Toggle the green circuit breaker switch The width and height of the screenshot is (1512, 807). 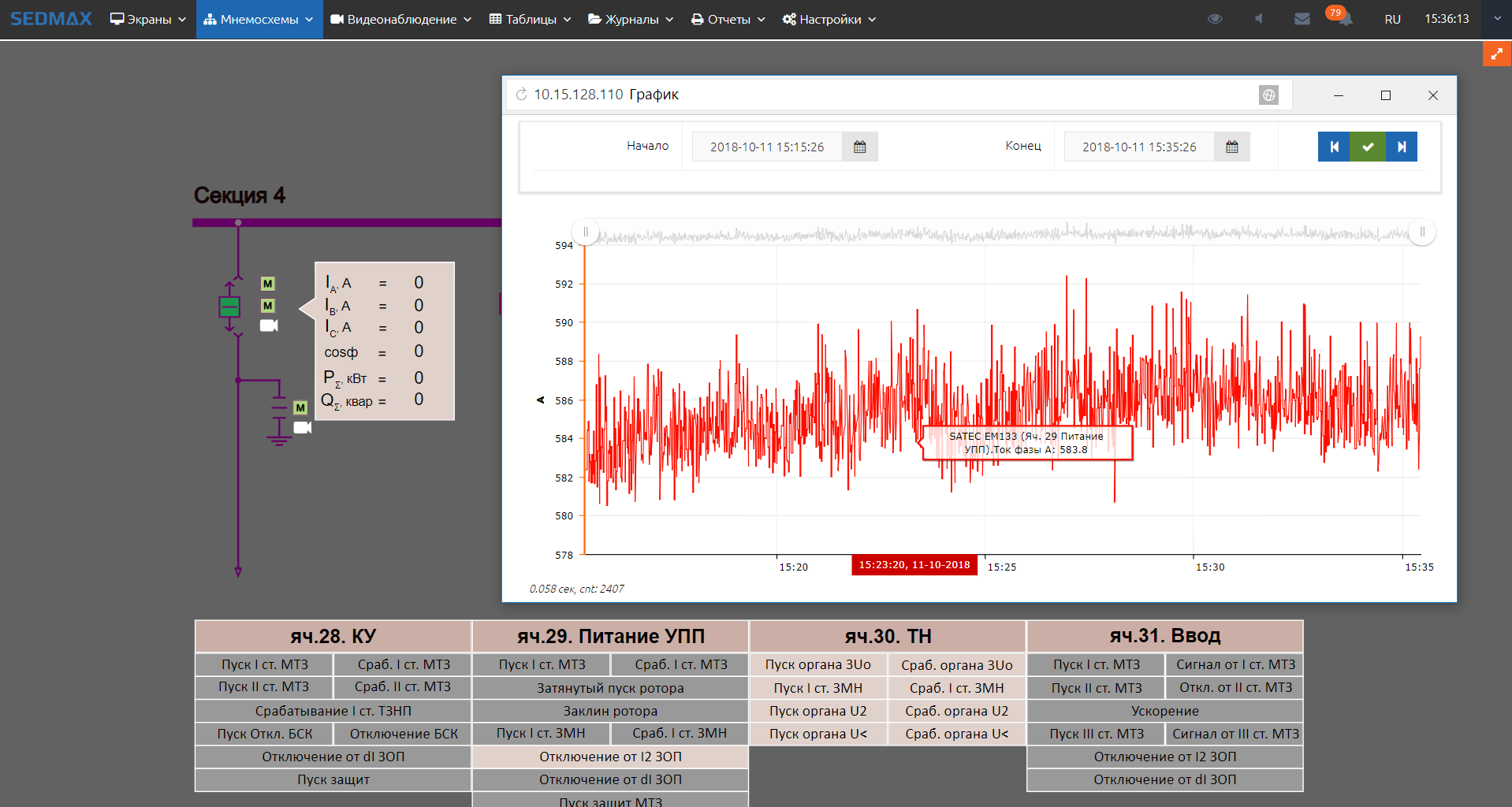229,307
